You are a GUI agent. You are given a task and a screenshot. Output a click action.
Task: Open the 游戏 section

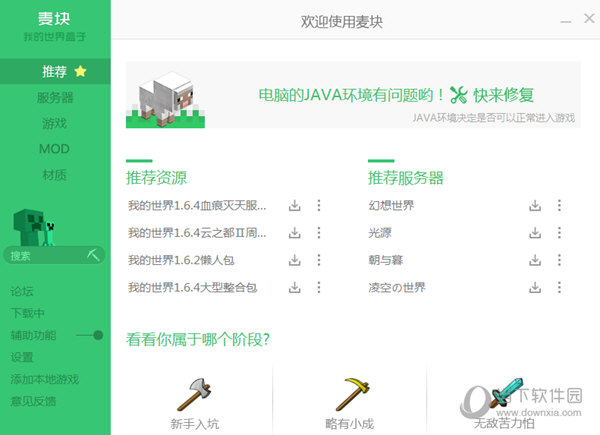(55, 123)
